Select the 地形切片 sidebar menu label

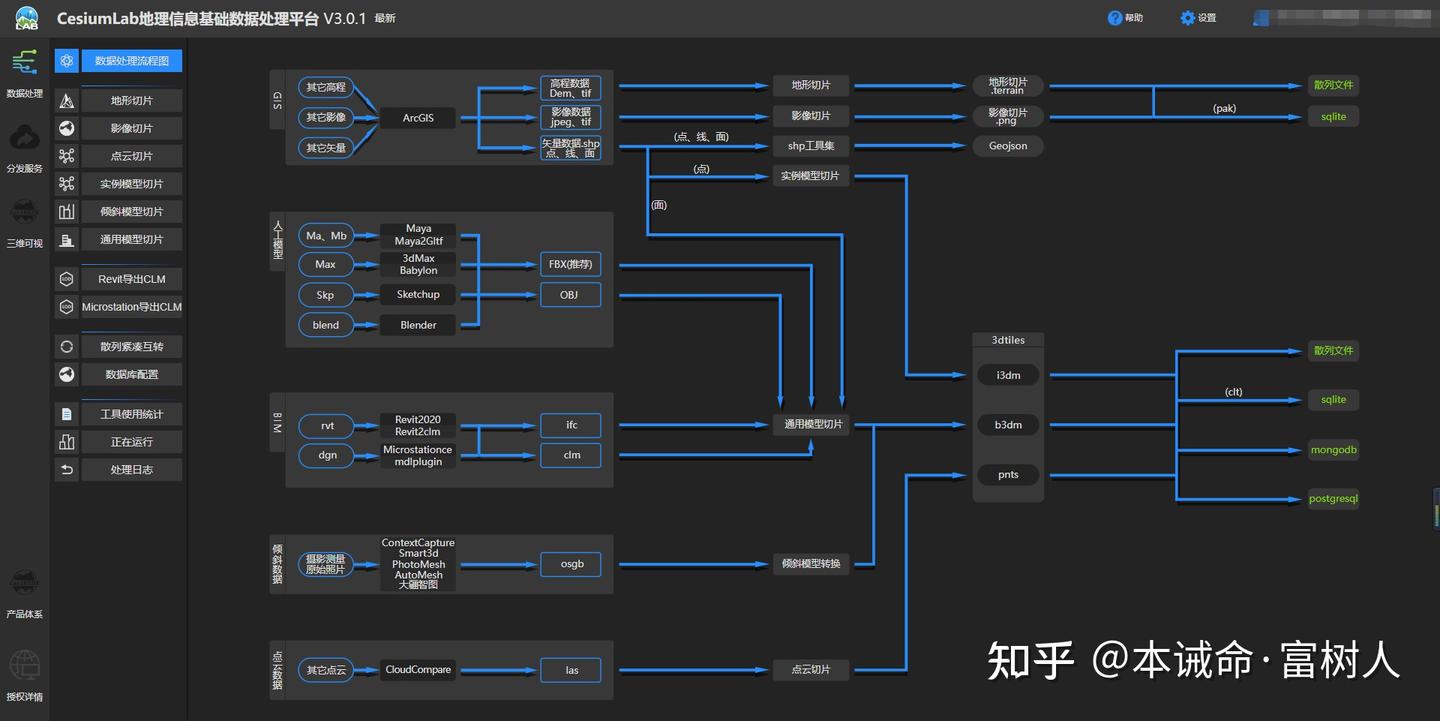click(x=132, y=101)
